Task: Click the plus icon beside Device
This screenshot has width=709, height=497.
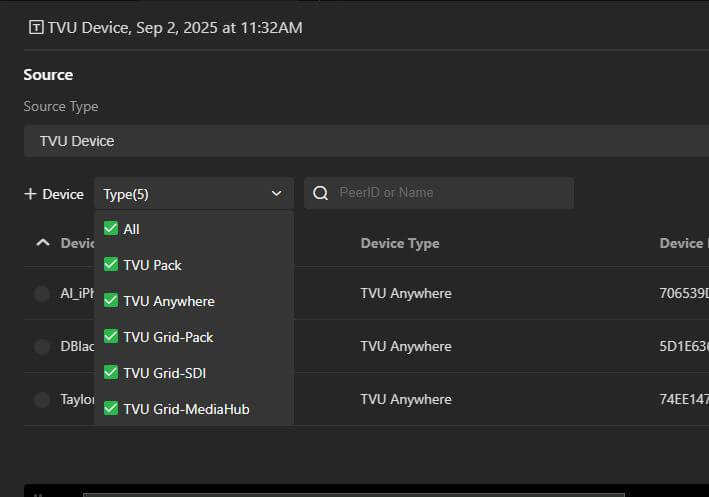Action: point(30,194)
